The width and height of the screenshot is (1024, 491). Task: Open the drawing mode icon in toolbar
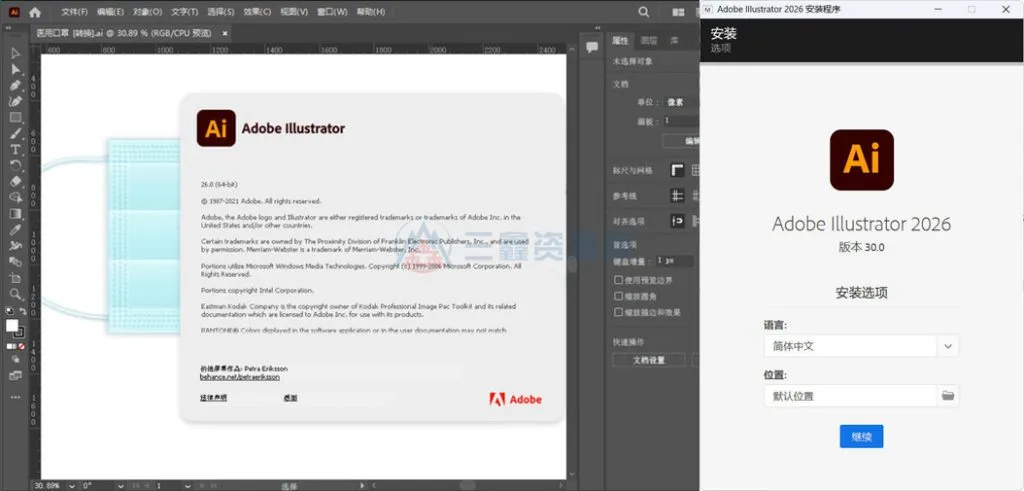(15, 360)
